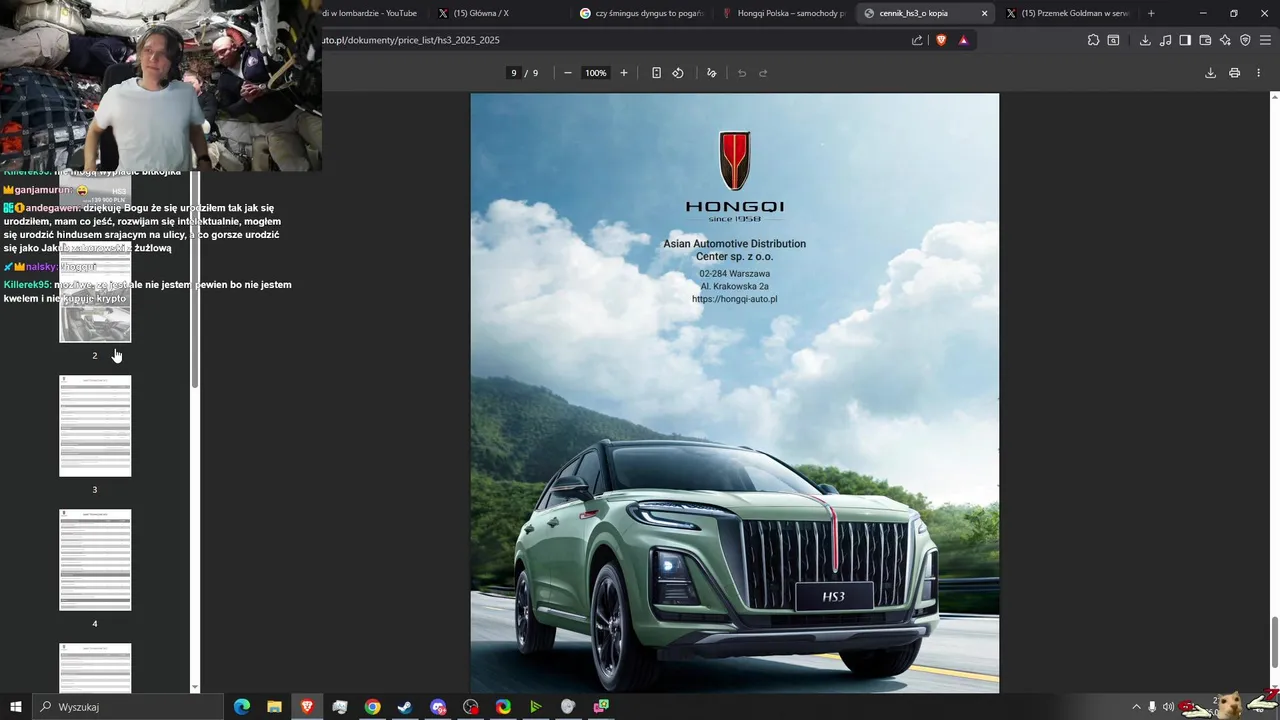Viewport: 1280px width, 720px height.
Task: Click the thumbnail sidebar scrollbar
Action: [x=195, y=280]
